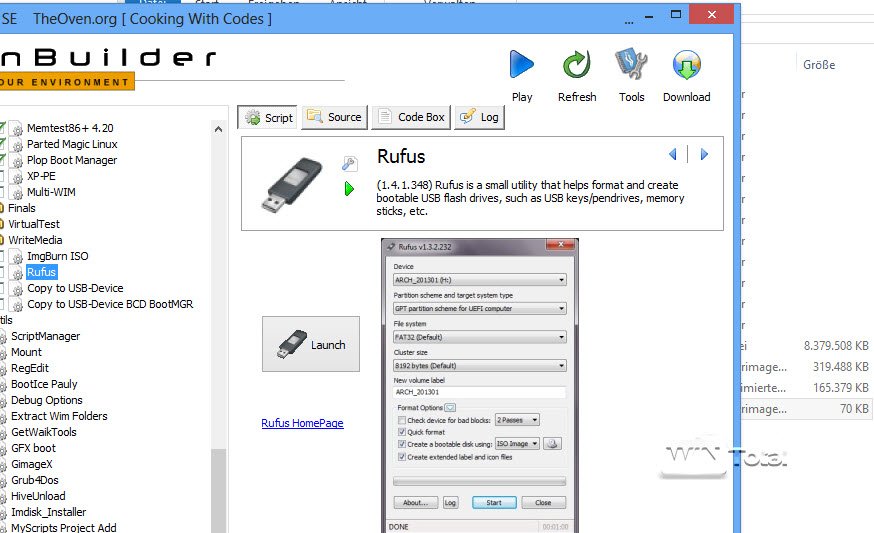Click gear icon beside XP-PE

17,177
